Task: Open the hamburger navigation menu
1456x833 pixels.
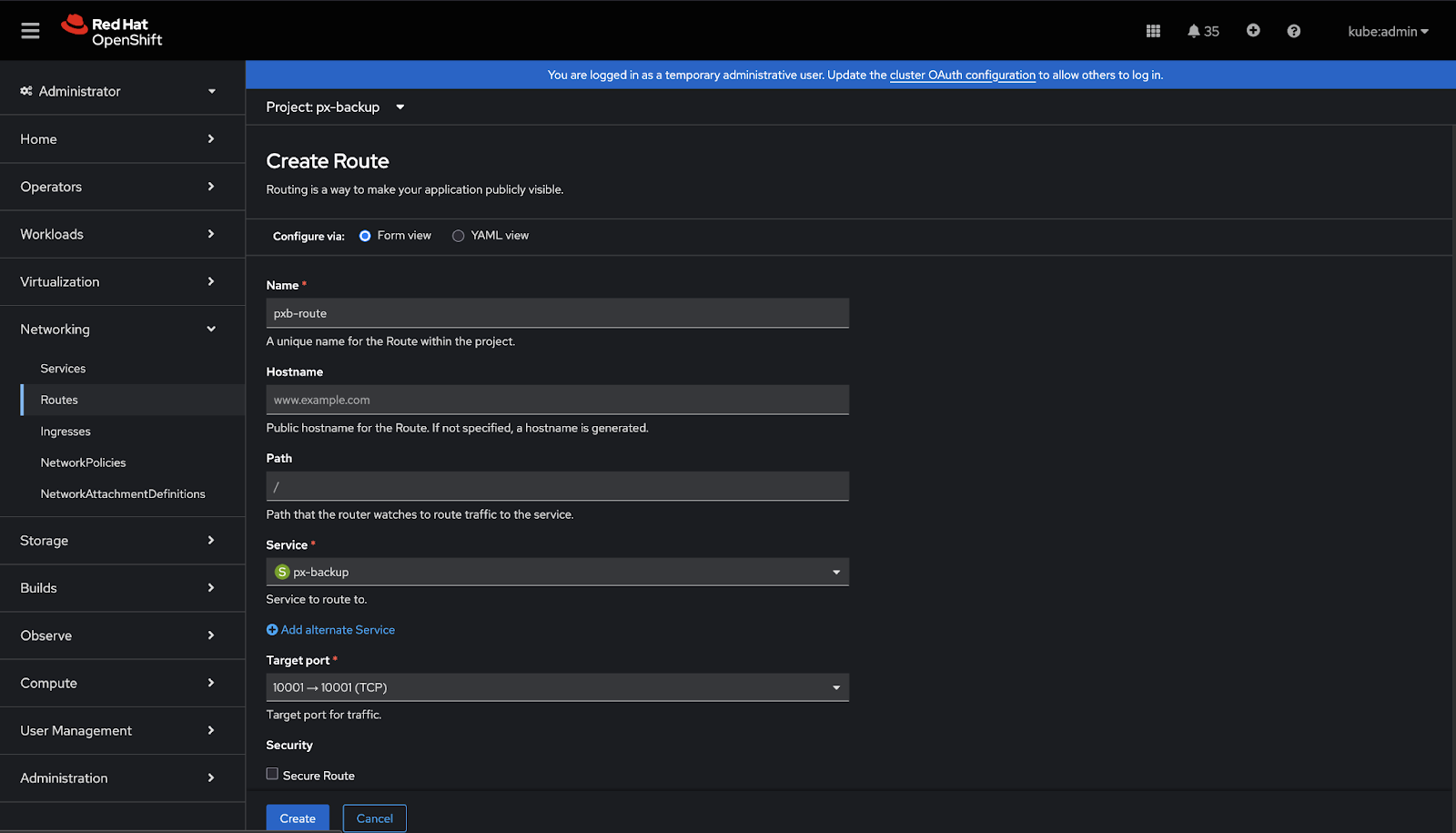Action: (30, 31)
